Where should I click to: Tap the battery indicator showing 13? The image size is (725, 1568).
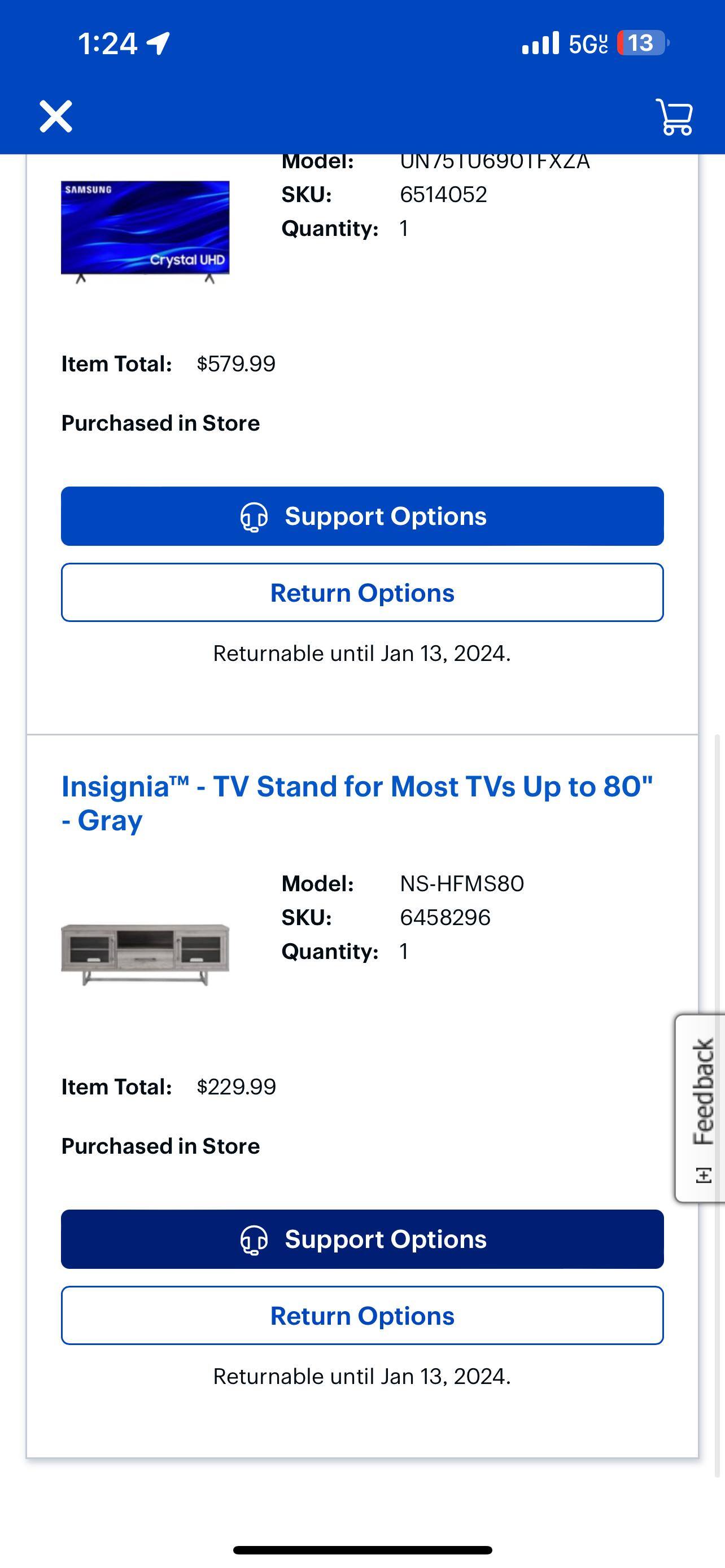642,43
